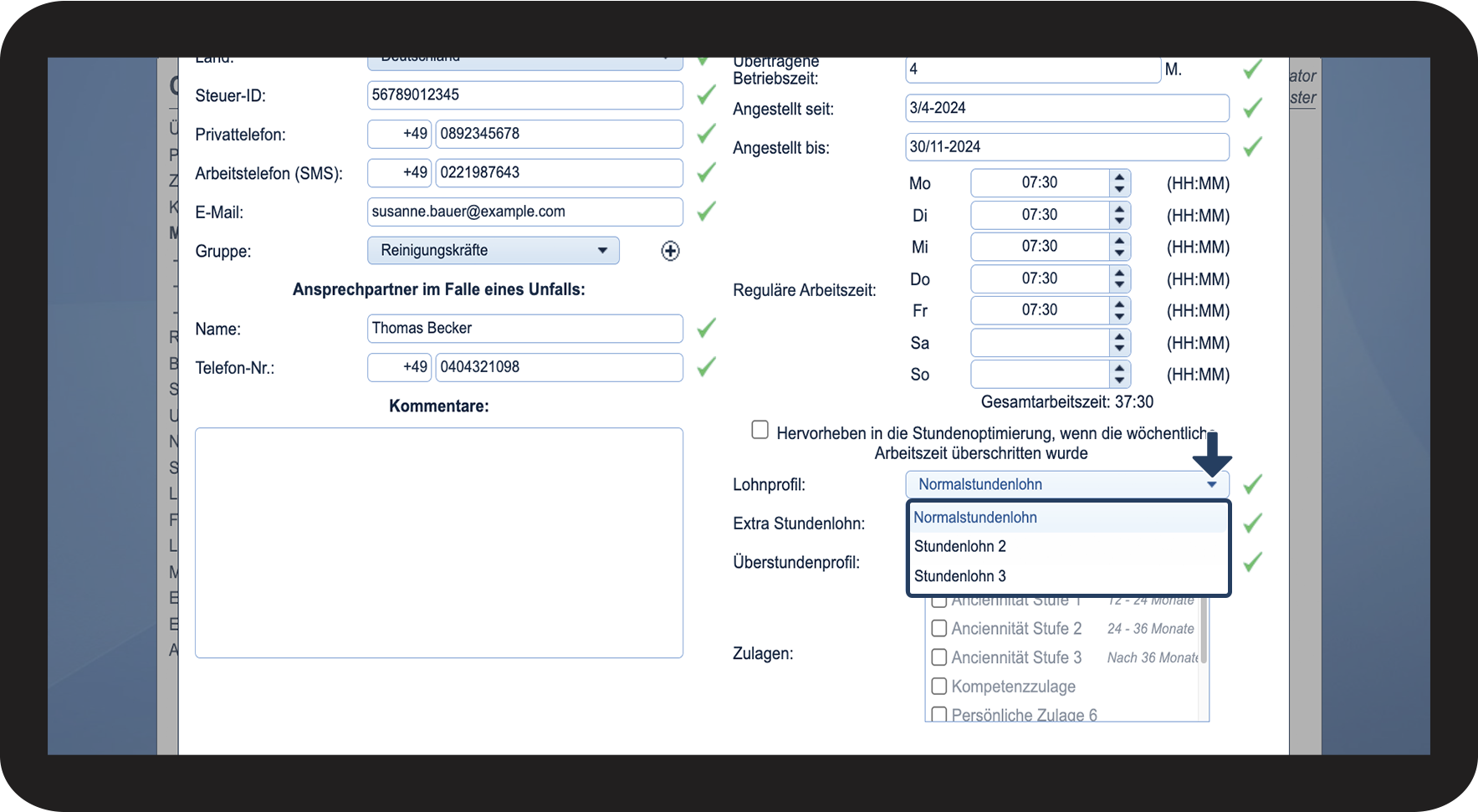Viewport: 1478px width, 812px height.
Task: Edit the emergency contact Telefon-Nr. country code
Action: click(400, 367)
